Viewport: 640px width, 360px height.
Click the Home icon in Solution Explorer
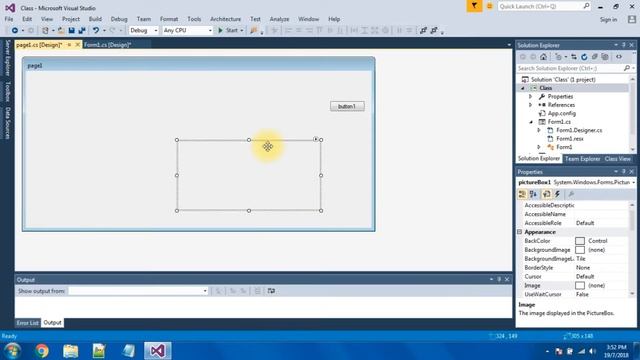coord(543,57)
